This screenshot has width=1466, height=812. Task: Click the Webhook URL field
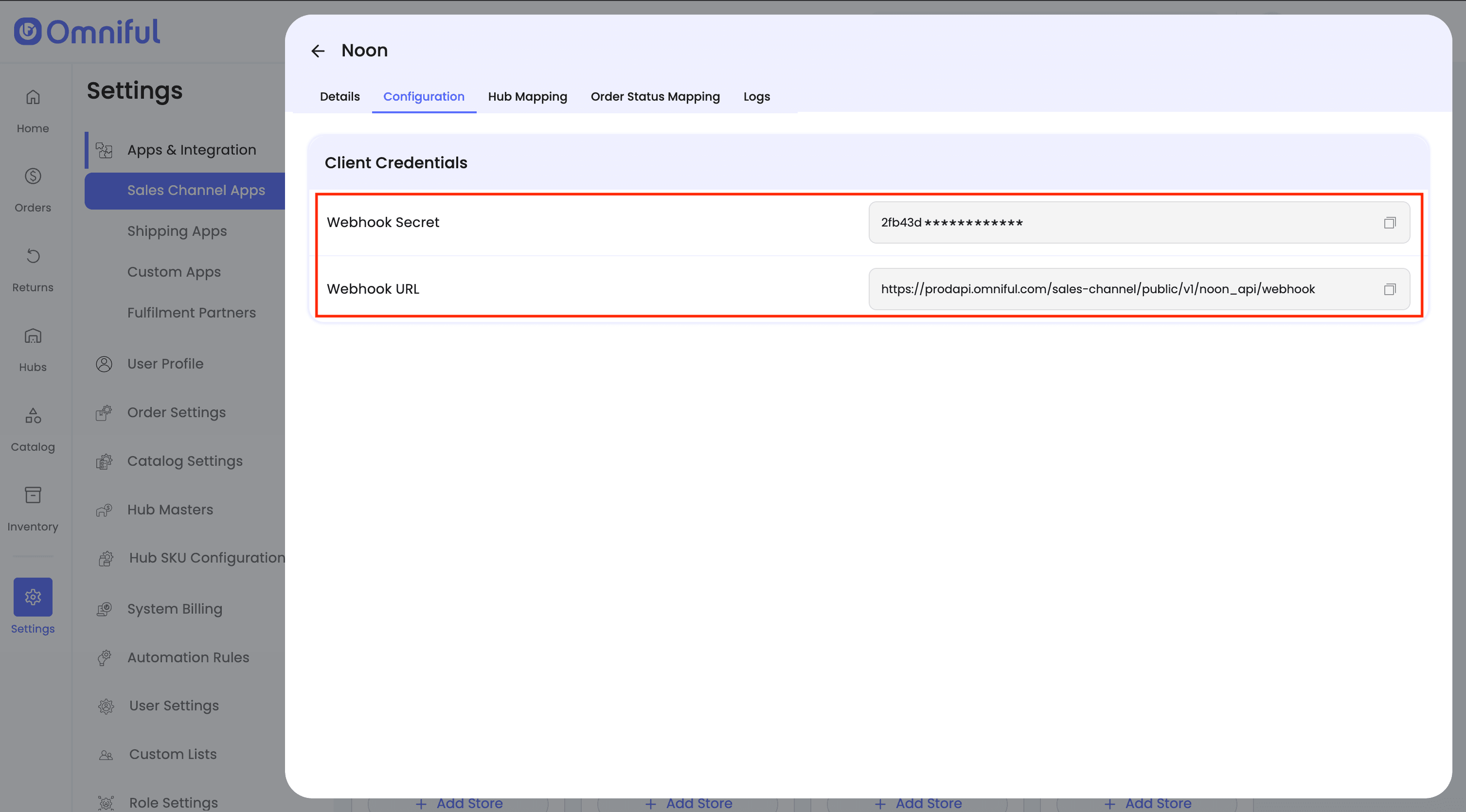click(1139, 289)
